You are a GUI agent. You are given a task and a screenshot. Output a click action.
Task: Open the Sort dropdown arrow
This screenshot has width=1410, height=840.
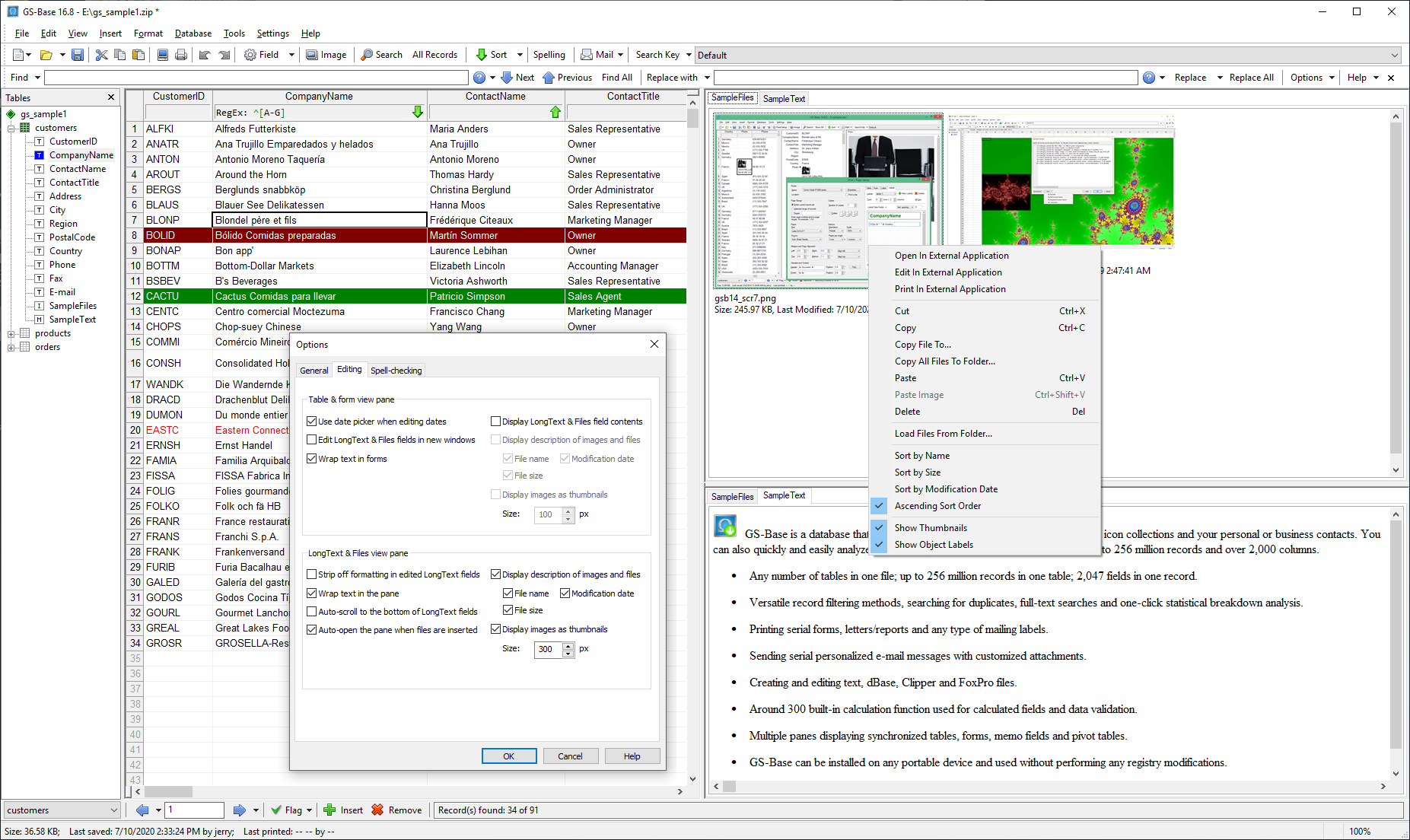[x=520, y=55]
